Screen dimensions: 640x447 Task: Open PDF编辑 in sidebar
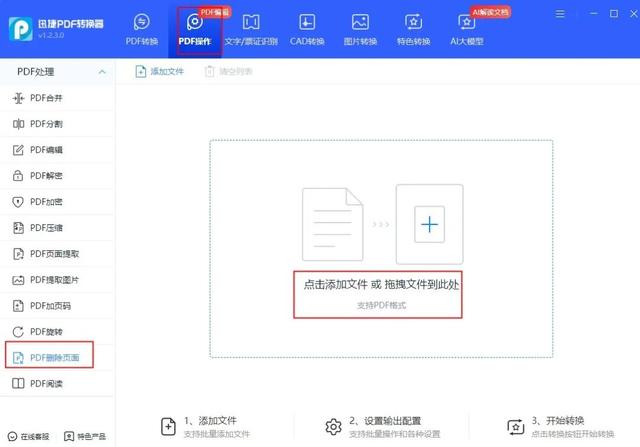[57, 150]
